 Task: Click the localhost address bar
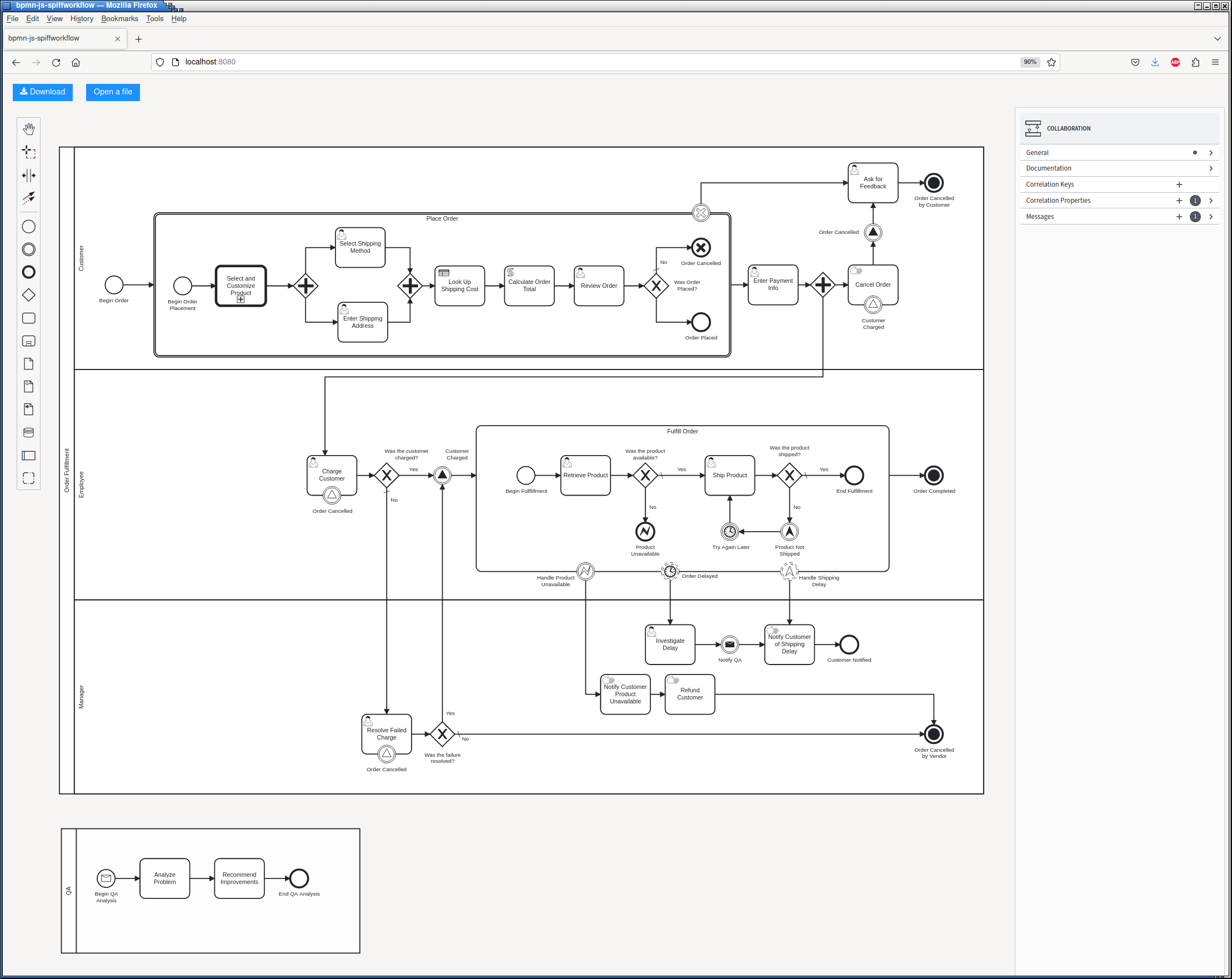[600, 62]
